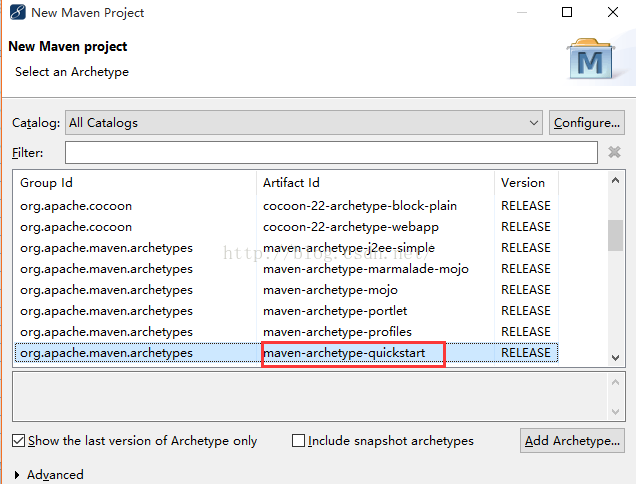
Task: Click the New Maven Project title bar icon
Action: click(x=18, y=12)
